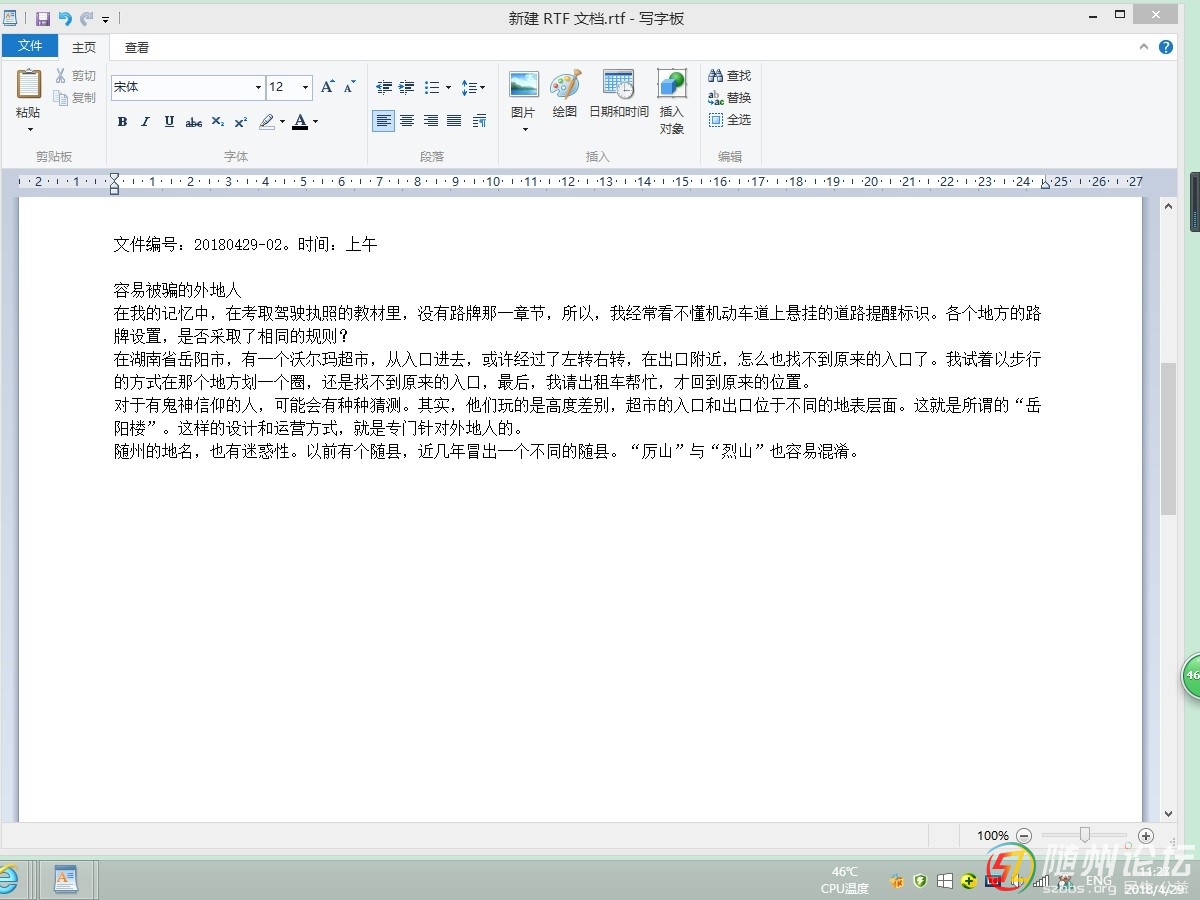Save document from quick access toolbar
The height and width of the screenshot is (900, 1200).
point(43,19)
